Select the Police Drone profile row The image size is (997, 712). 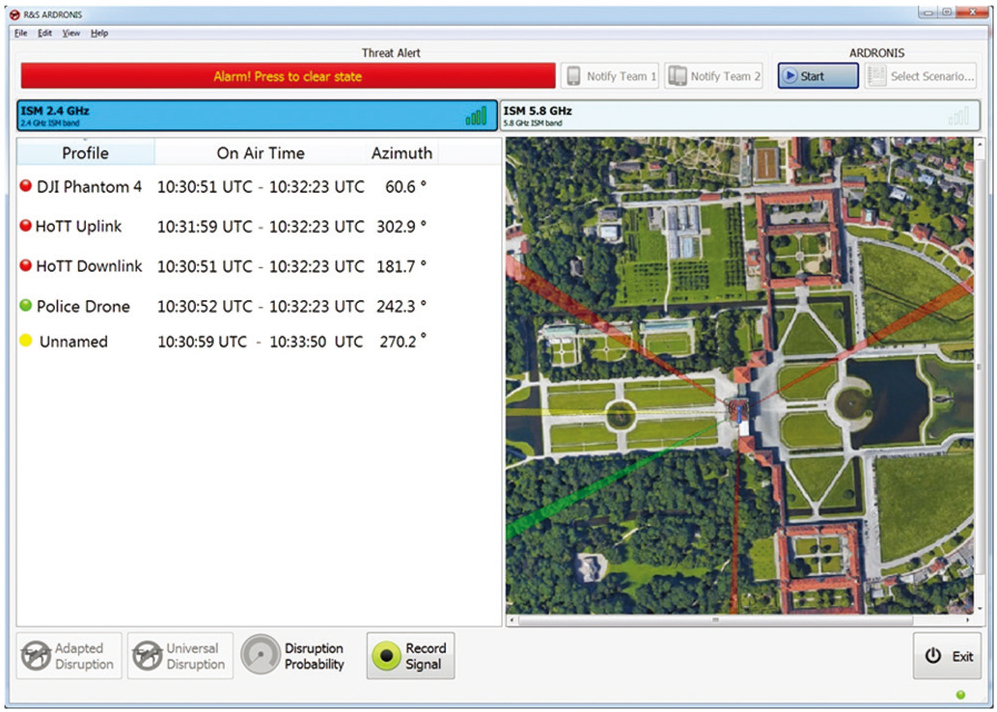click(223, 306)
